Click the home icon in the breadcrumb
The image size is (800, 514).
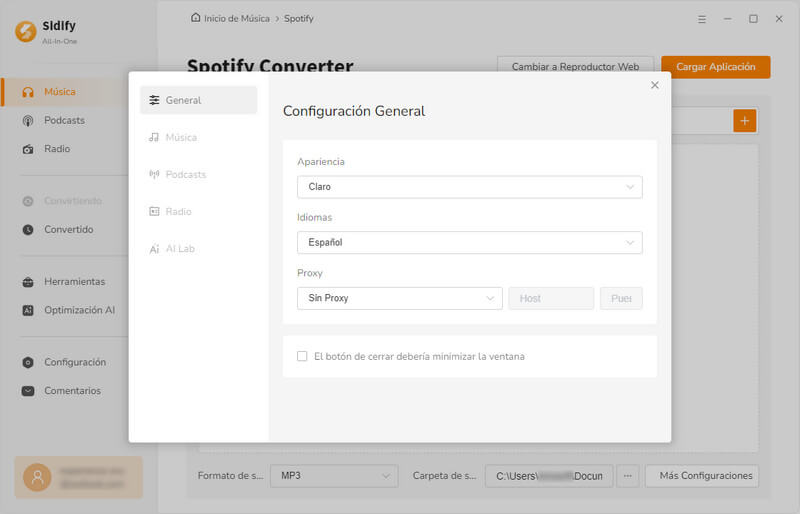[195, 18]
